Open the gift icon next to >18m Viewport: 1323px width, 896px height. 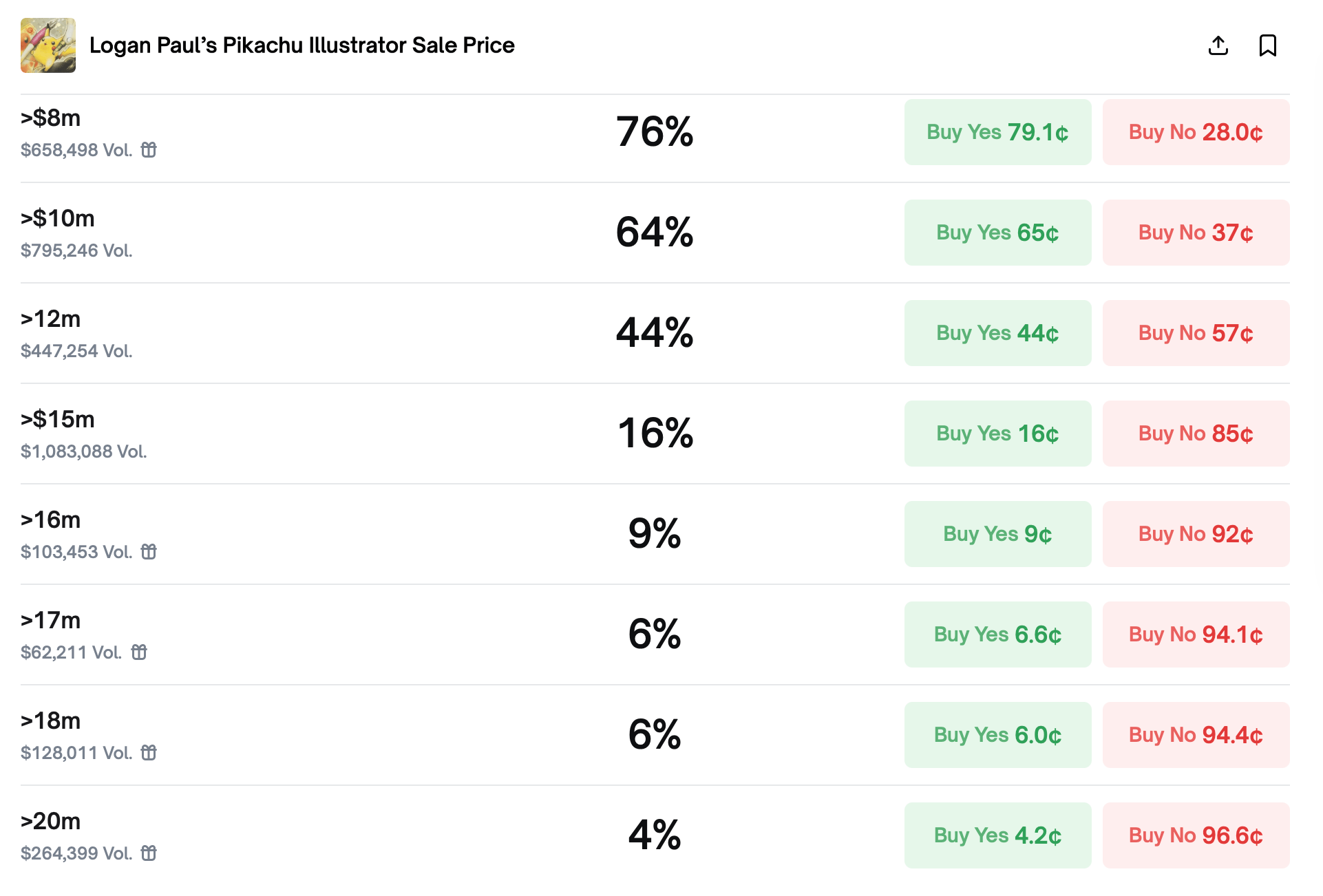coord(150,753)
